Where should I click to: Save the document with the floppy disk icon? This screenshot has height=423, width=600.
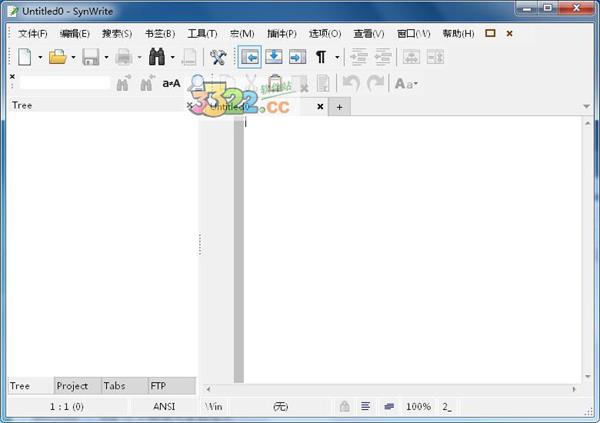pyautogui.click(x=91, y=57)
